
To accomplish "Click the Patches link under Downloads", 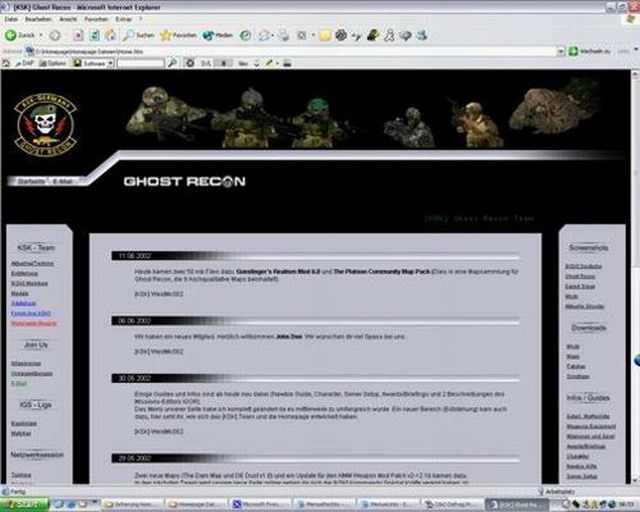I will 574,366.
